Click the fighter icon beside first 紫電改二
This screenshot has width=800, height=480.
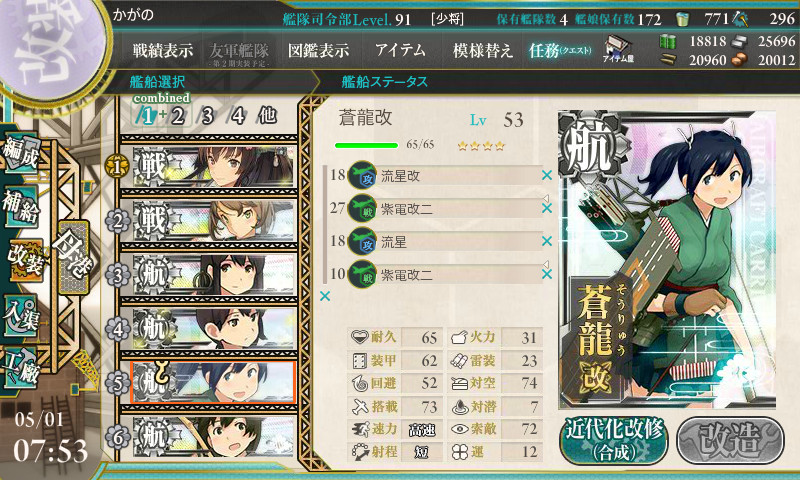[362, 208]
